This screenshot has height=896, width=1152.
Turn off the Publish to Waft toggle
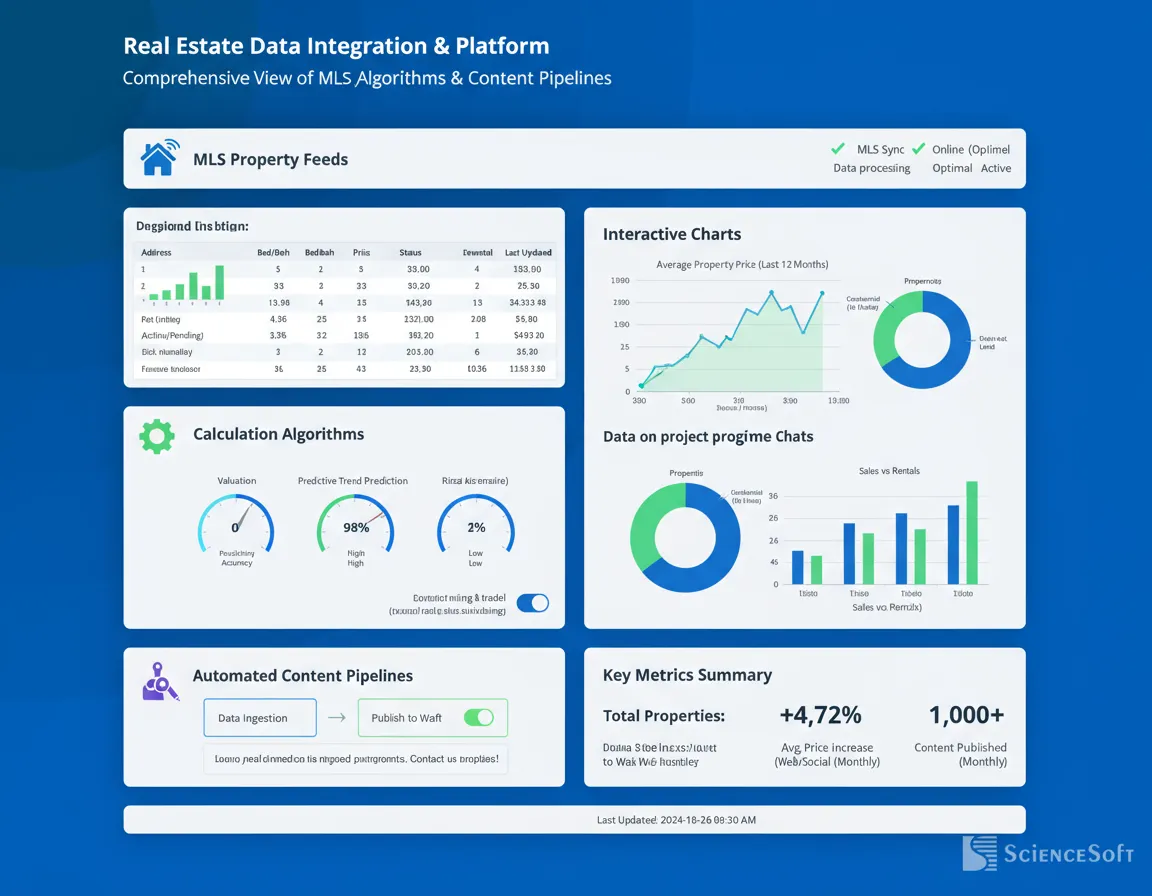pos(479,717)
